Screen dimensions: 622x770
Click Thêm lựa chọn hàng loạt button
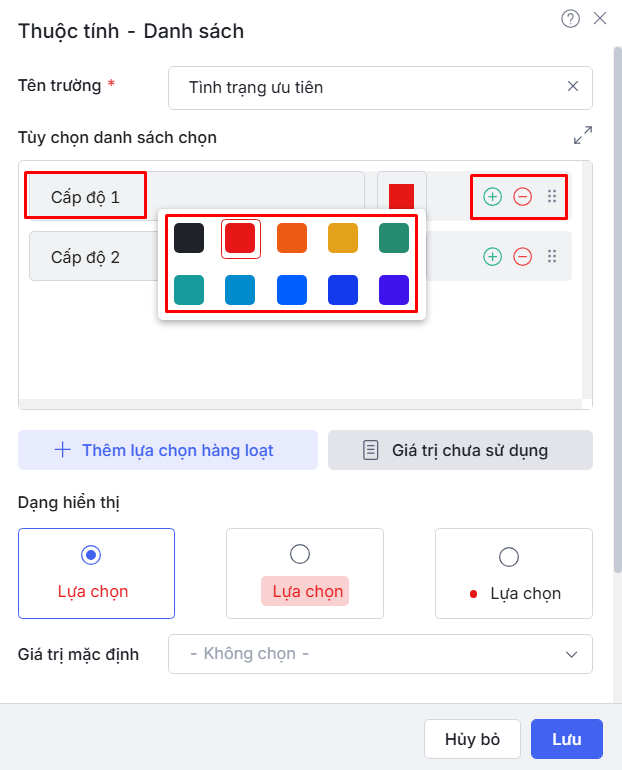[167, 450]
